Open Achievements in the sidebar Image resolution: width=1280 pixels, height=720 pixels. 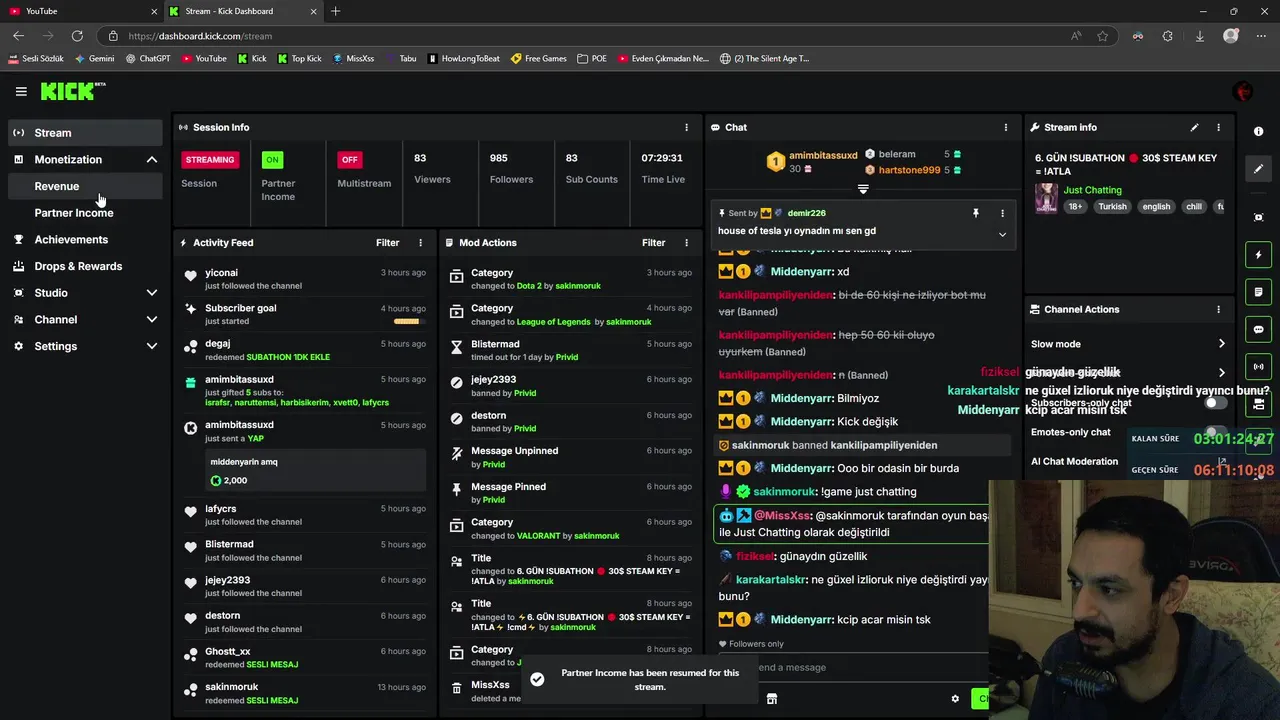(x=85, y=240)
